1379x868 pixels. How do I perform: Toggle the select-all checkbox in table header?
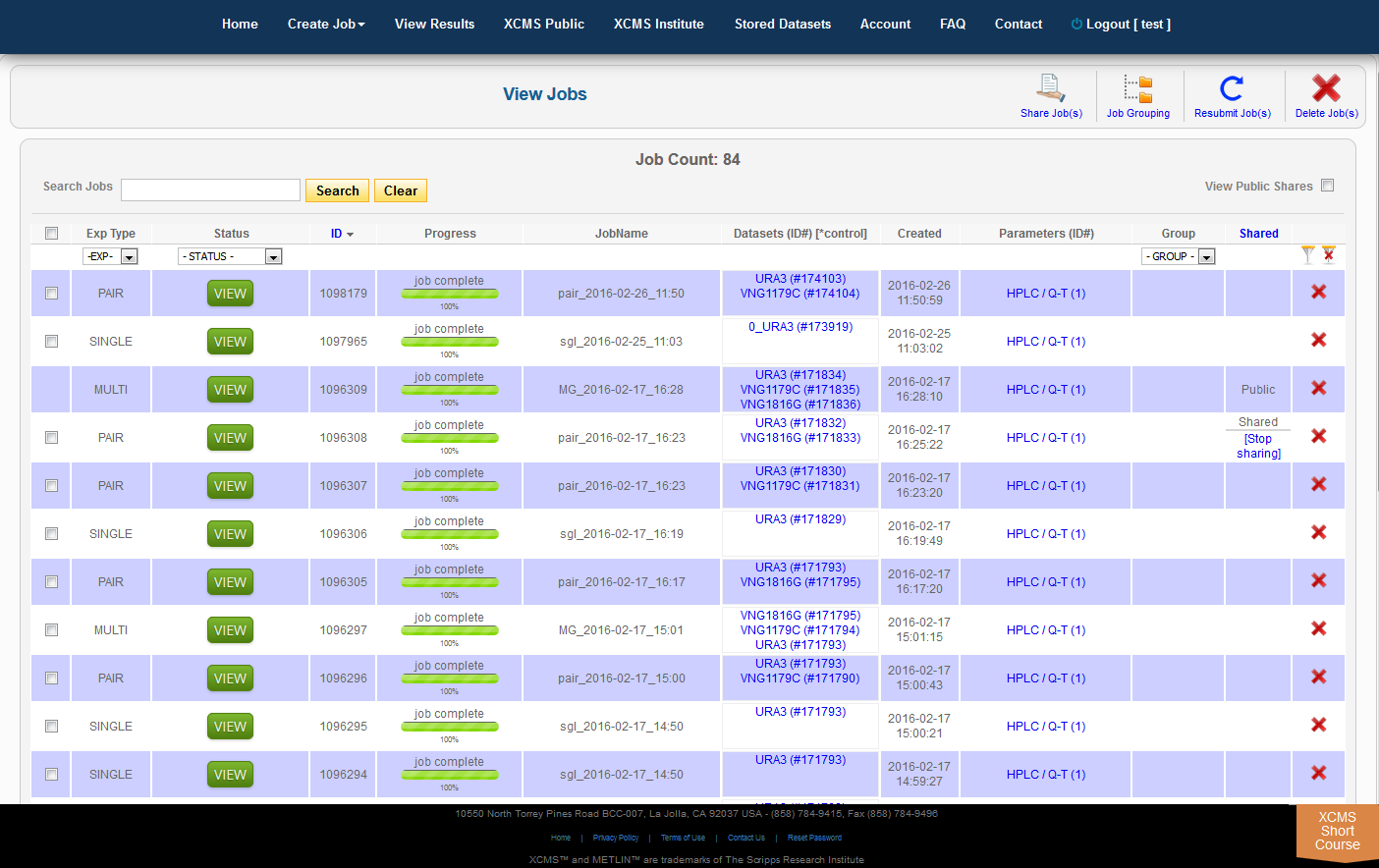click(51, 234)
